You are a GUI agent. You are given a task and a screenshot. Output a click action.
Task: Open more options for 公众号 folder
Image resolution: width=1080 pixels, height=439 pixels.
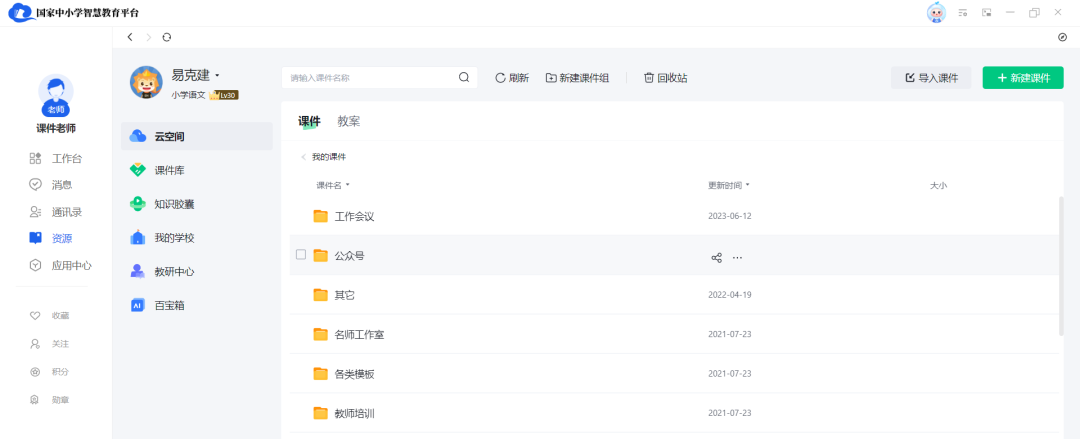[738, 257]
